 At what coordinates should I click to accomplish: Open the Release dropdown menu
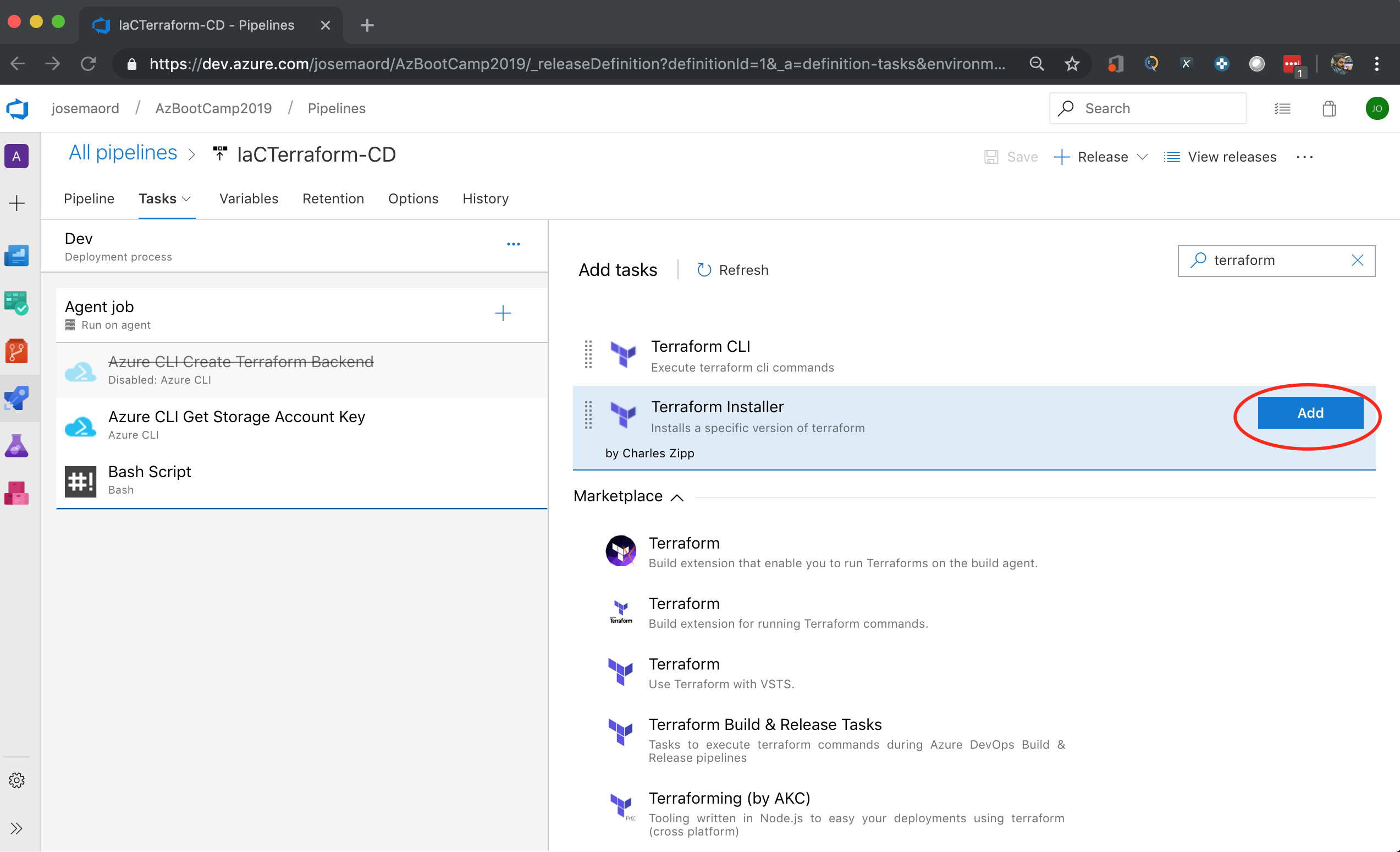pyautogui.click(x=1143, y=157)
